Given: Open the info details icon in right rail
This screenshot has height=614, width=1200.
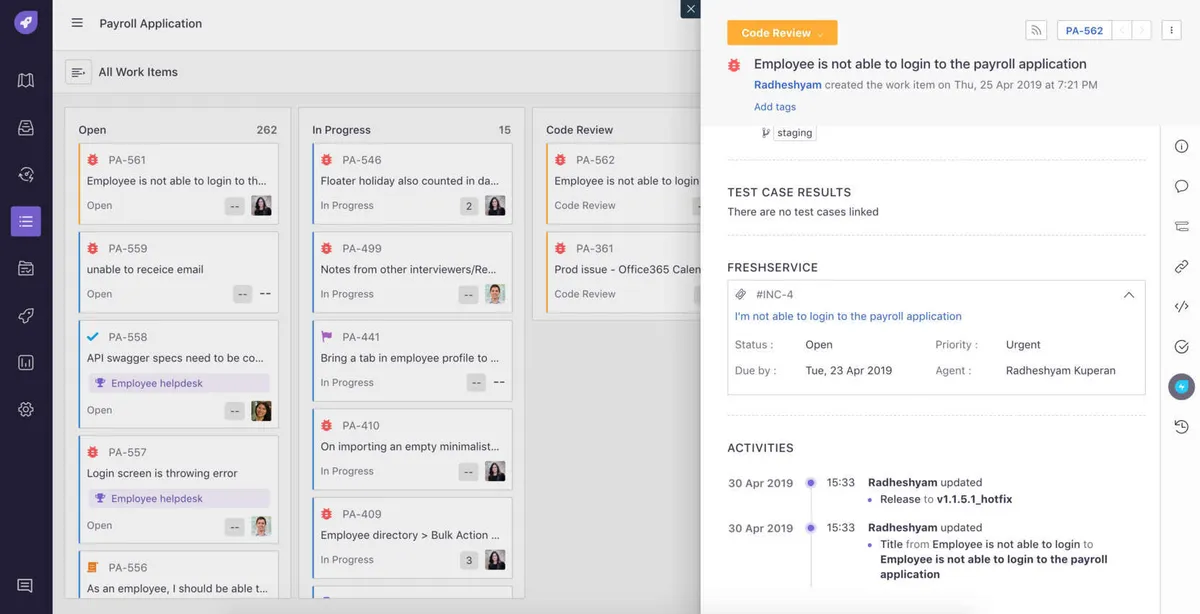Looking at the screenshot, I should tap(1181, 146).
